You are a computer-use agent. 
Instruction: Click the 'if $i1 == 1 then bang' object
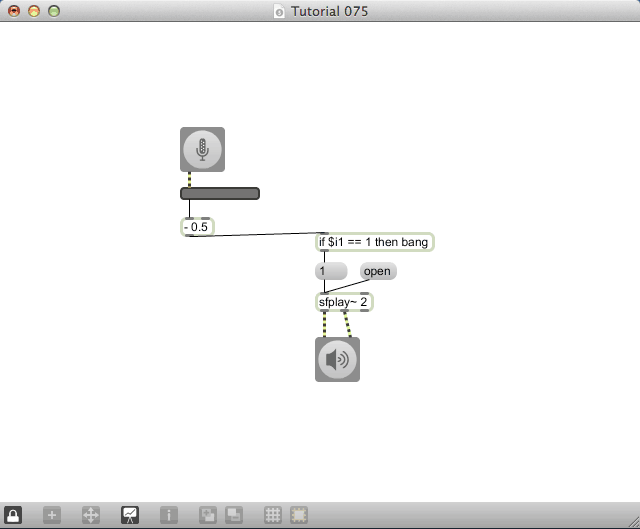pos(374,242)
